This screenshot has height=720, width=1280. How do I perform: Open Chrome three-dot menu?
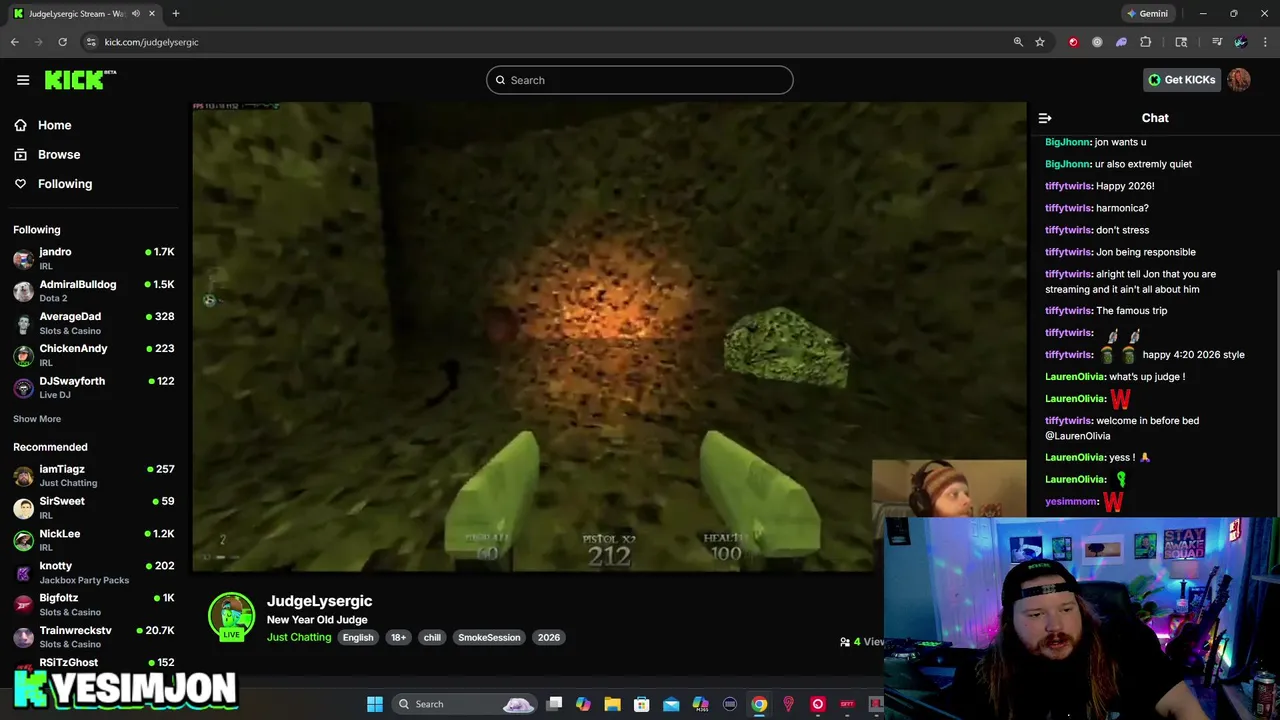(1266, 42)
